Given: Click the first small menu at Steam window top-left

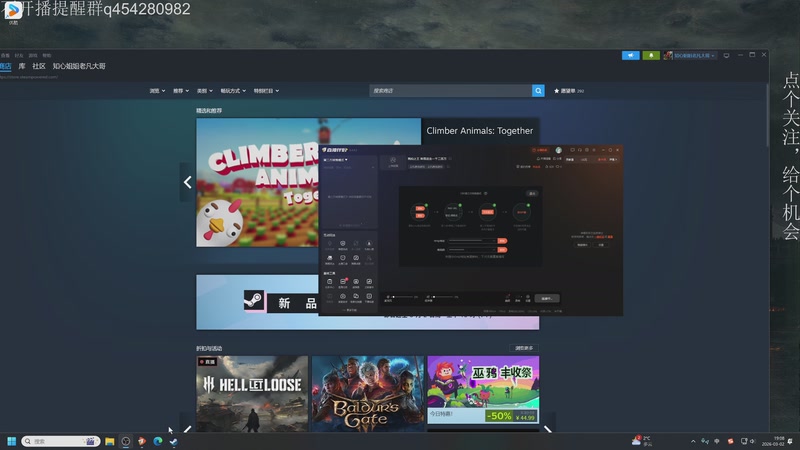Looking at the screenshot, I should coord(5,55).
